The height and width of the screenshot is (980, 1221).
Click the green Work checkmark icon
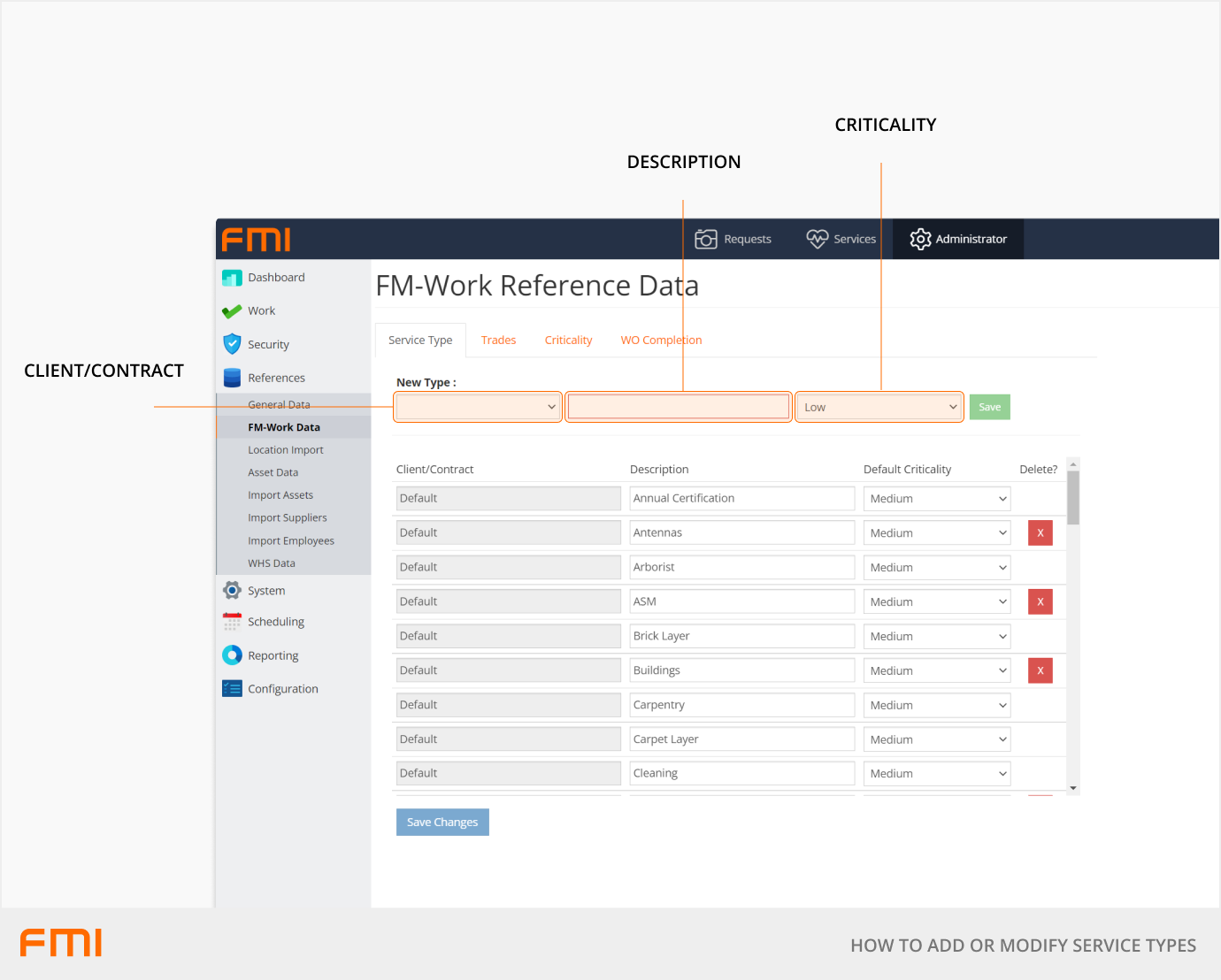(x=232, y=311)
